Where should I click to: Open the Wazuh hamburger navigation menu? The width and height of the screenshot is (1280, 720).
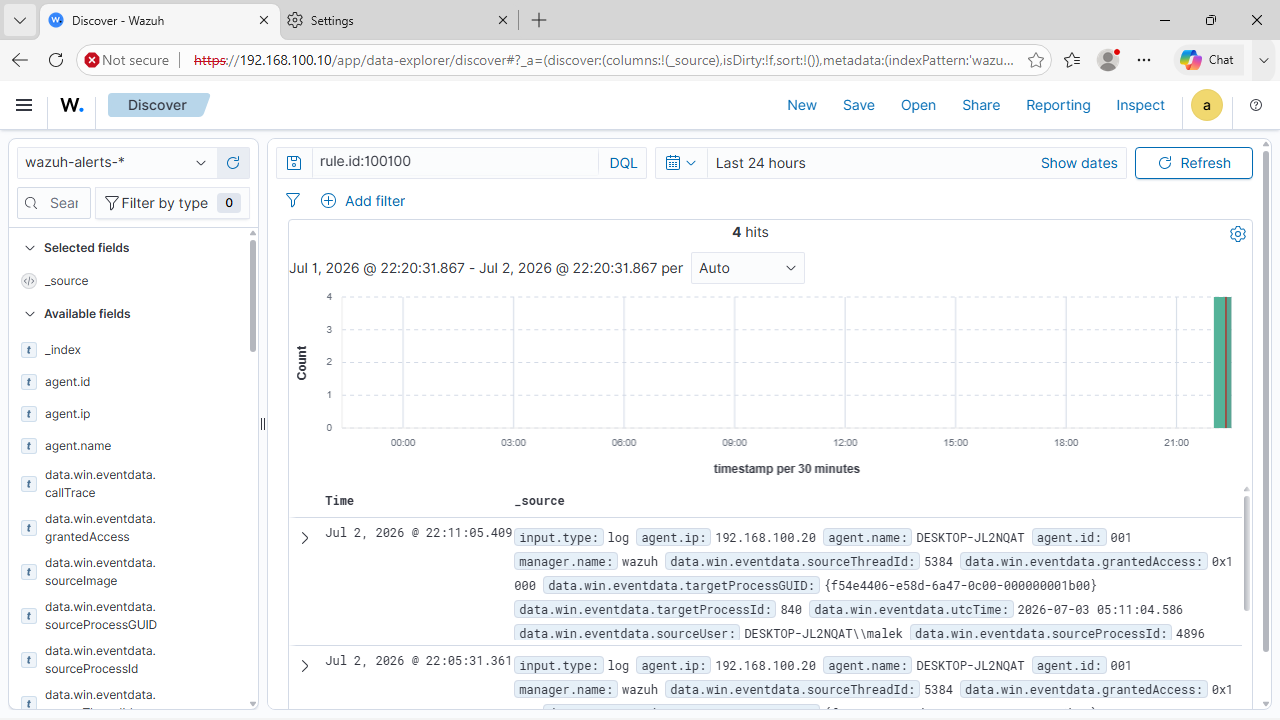pos(24,105)
